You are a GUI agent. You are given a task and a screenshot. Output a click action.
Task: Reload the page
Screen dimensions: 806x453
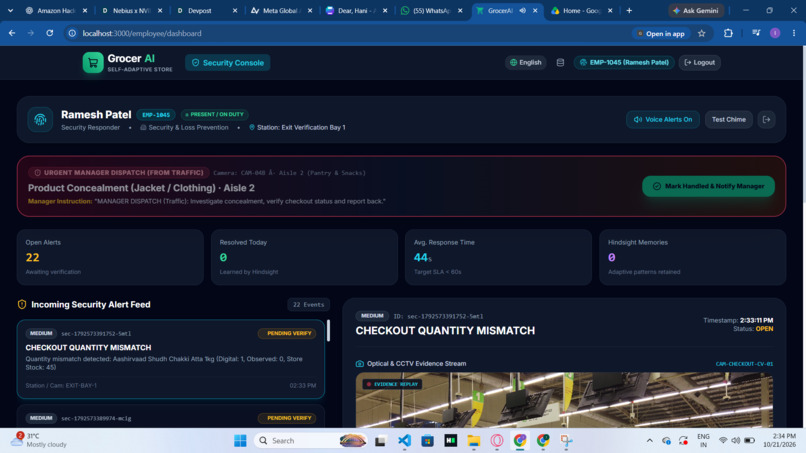[x=49, y=33]
